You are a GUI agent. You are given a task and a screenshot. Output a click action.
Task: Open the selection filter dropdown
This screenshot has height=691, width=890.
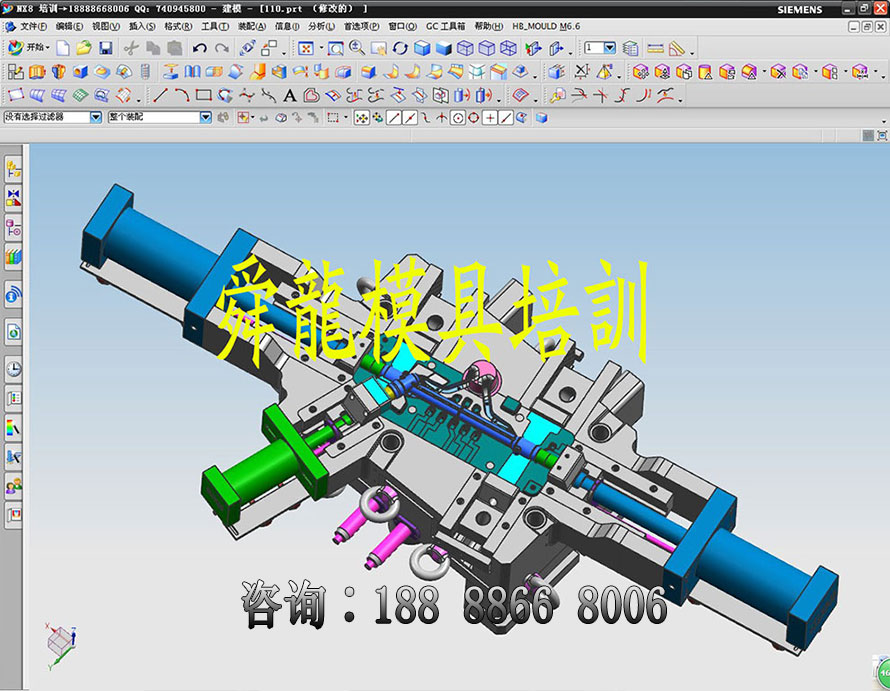[96, 117]
